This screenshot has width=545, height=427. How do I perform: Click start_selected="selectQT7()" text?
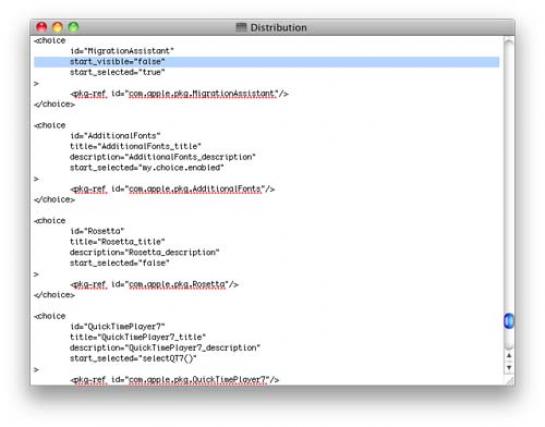pos(133,358)
